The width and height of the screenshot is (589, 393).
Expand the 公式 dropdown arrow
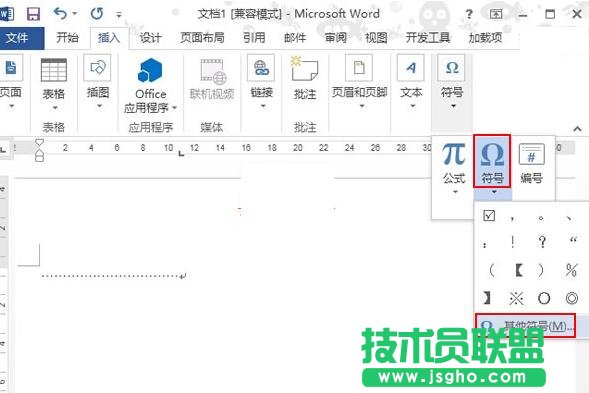455,192
